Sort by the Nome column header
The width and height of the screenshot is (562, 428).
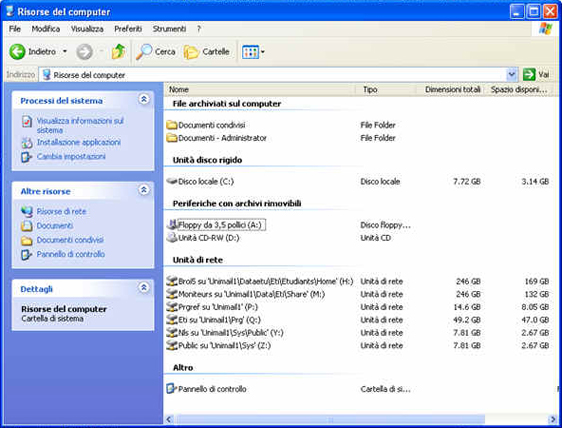pos(260,89)
